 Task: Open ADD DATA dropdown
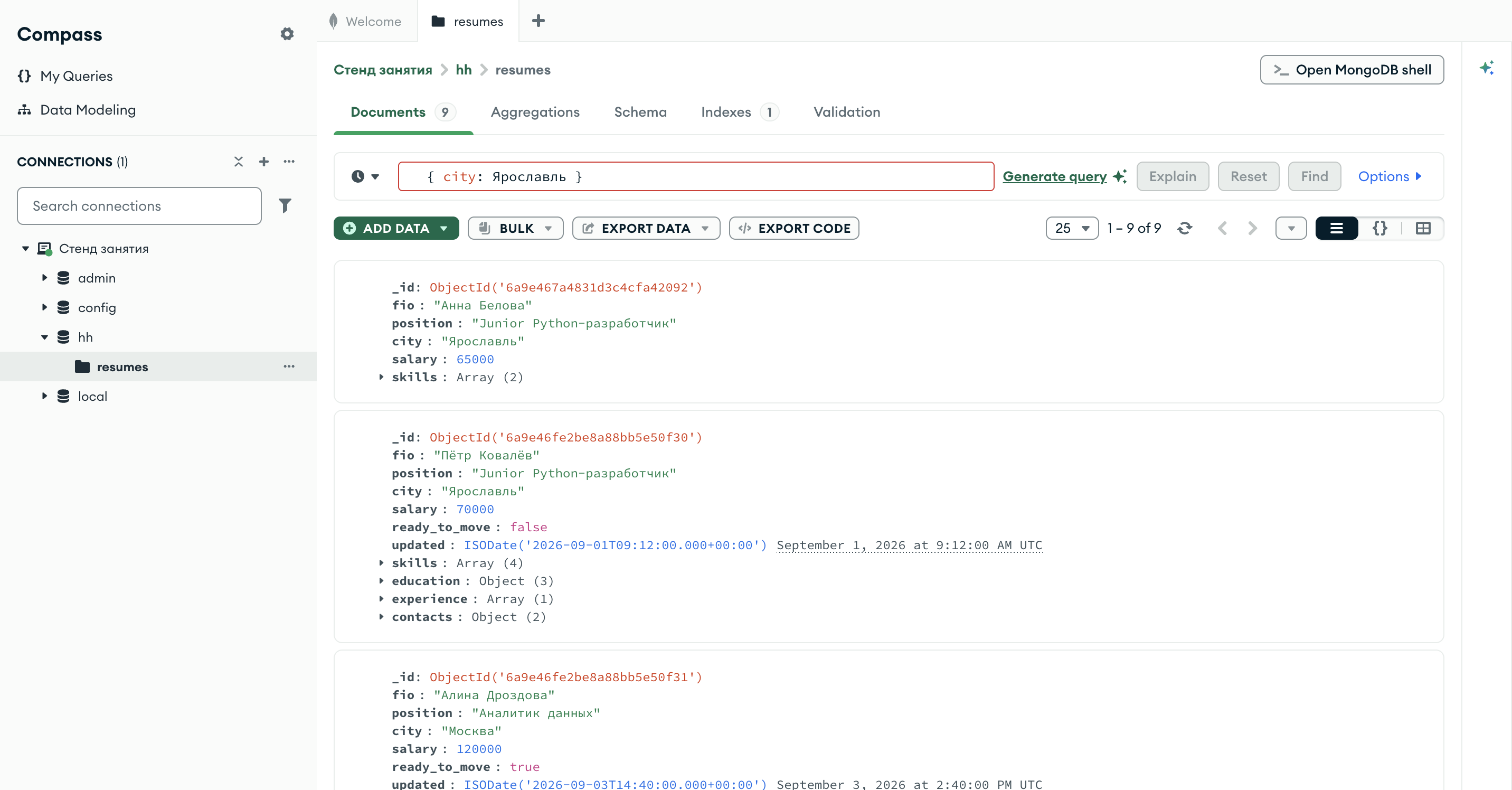pyautogui.click(x=396, y=228)
